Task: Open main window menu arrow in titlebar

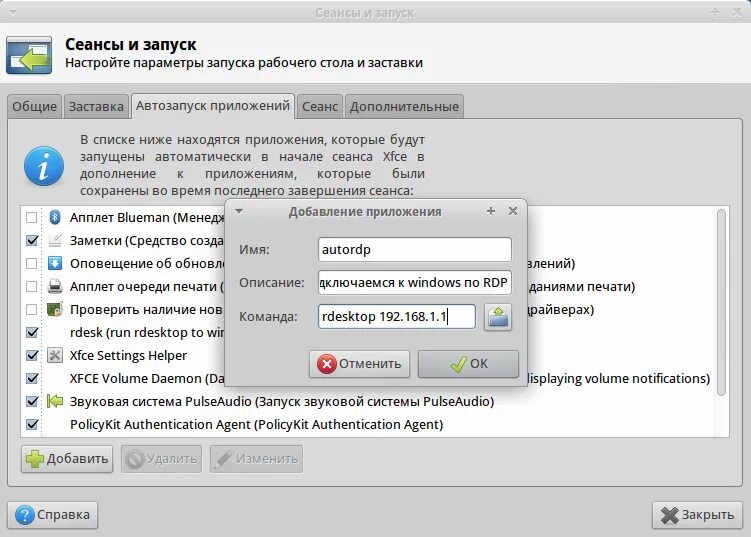Action: click(13, 12)
